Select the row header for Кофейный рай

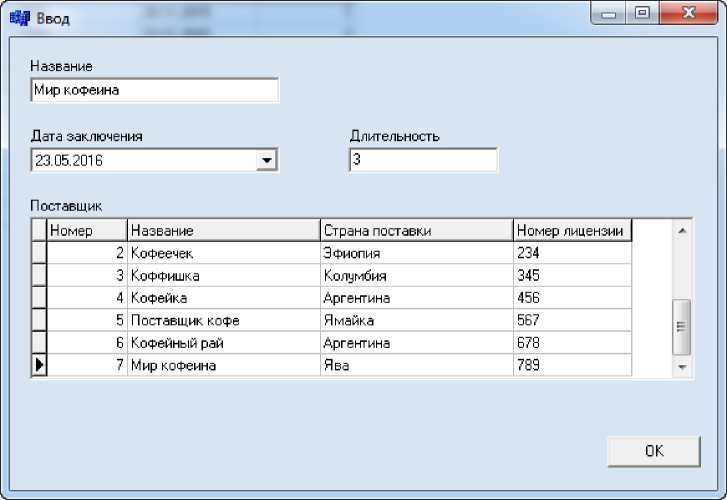[39, 343]
